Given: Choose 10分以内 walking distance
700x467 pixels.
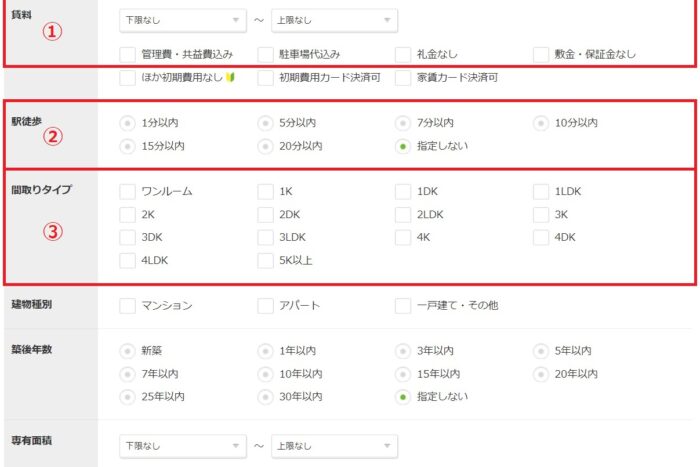Looking at the screenshot, I should coord(541,123).
